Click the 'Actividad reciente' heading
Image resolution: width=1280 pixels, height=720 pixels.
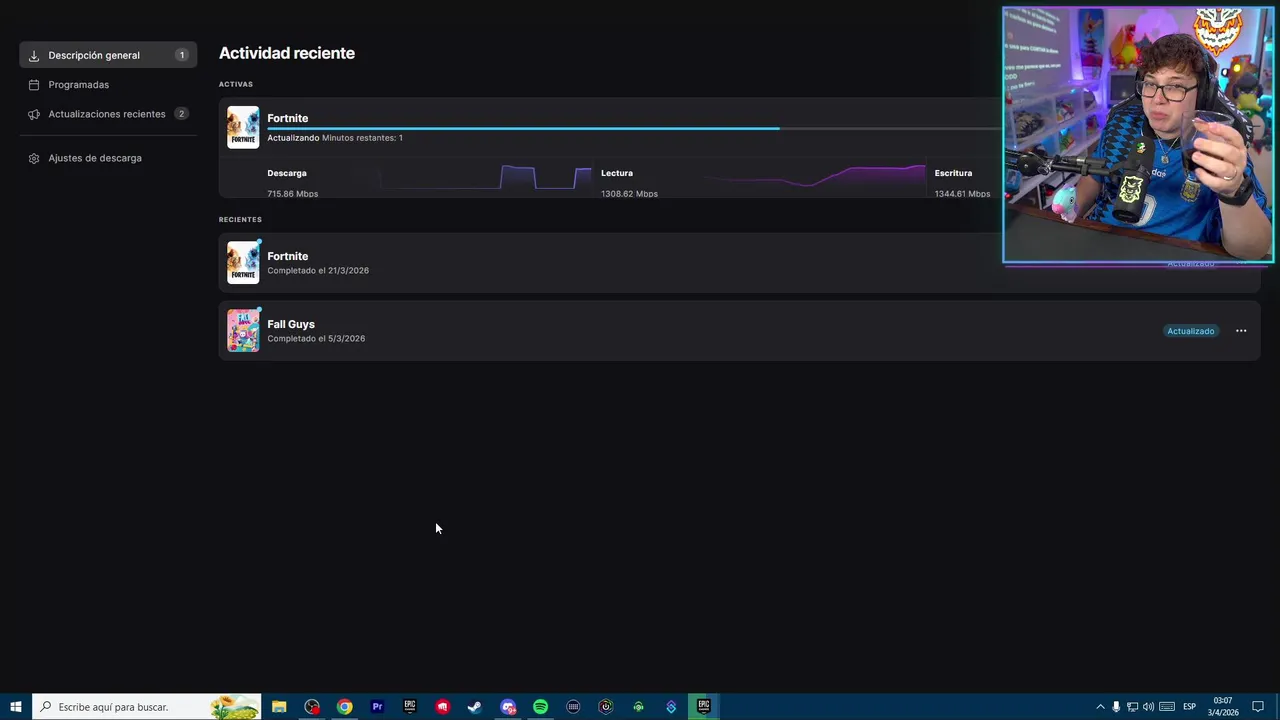287,53
